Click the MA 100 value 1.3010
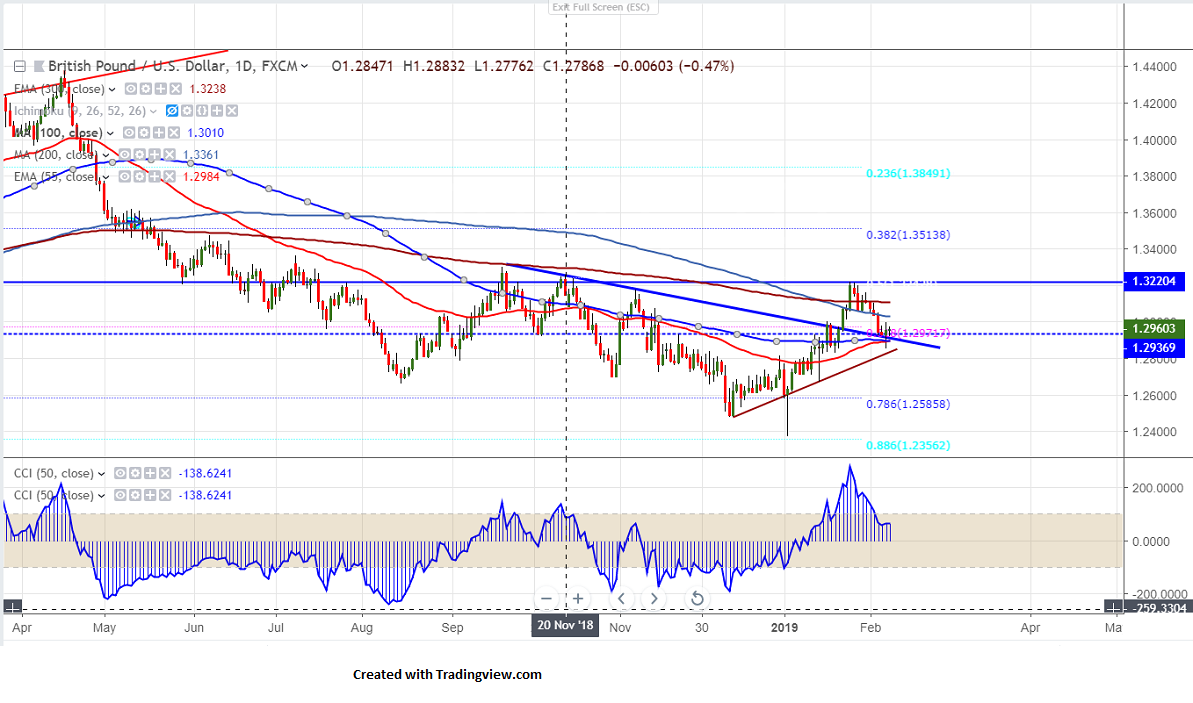 (x=205, y=132)
